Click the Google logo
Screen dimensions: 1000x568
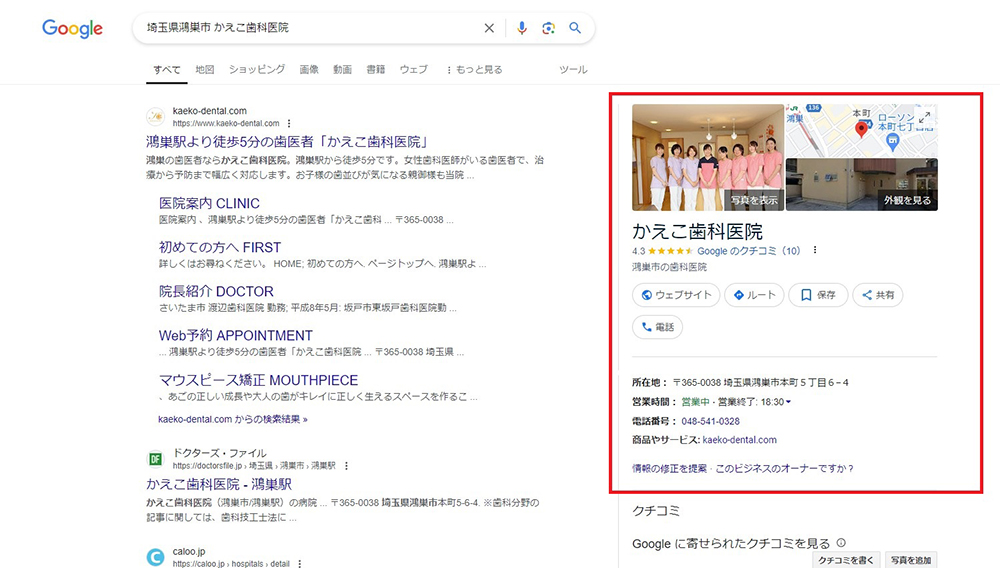pyautogui.click(x=72, y=29)
